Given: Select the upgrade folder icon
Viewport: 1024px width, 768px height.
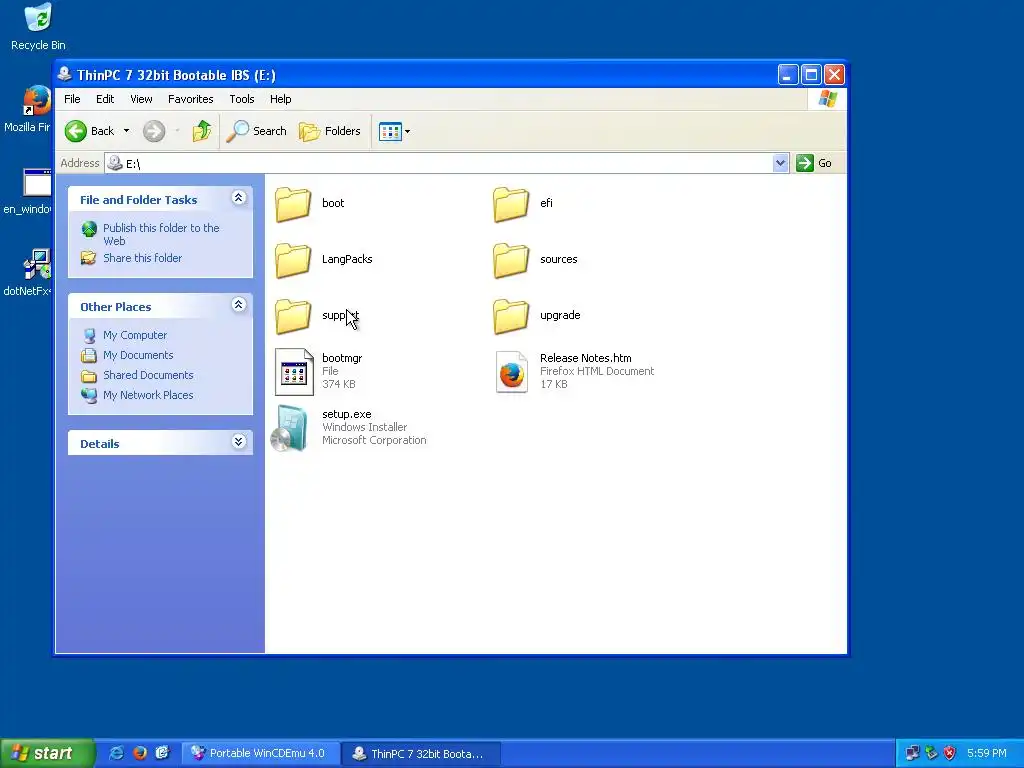Looking at the screenshot, I should pyautogui.click(x=511, y=316).
